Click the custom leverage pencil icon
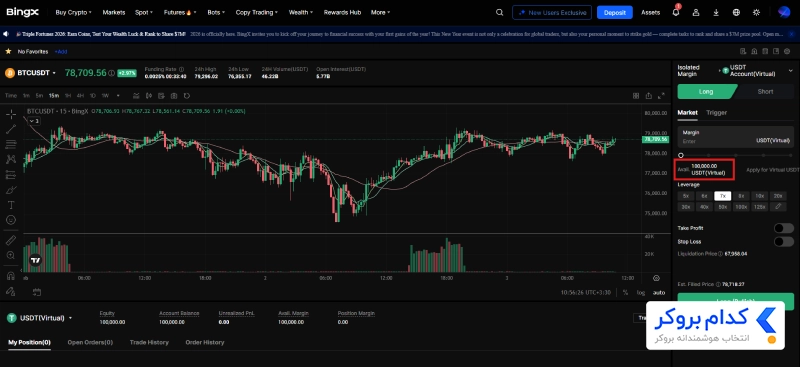Image resolution: width=800 pixels, height=367 pixels. [778, 207]
